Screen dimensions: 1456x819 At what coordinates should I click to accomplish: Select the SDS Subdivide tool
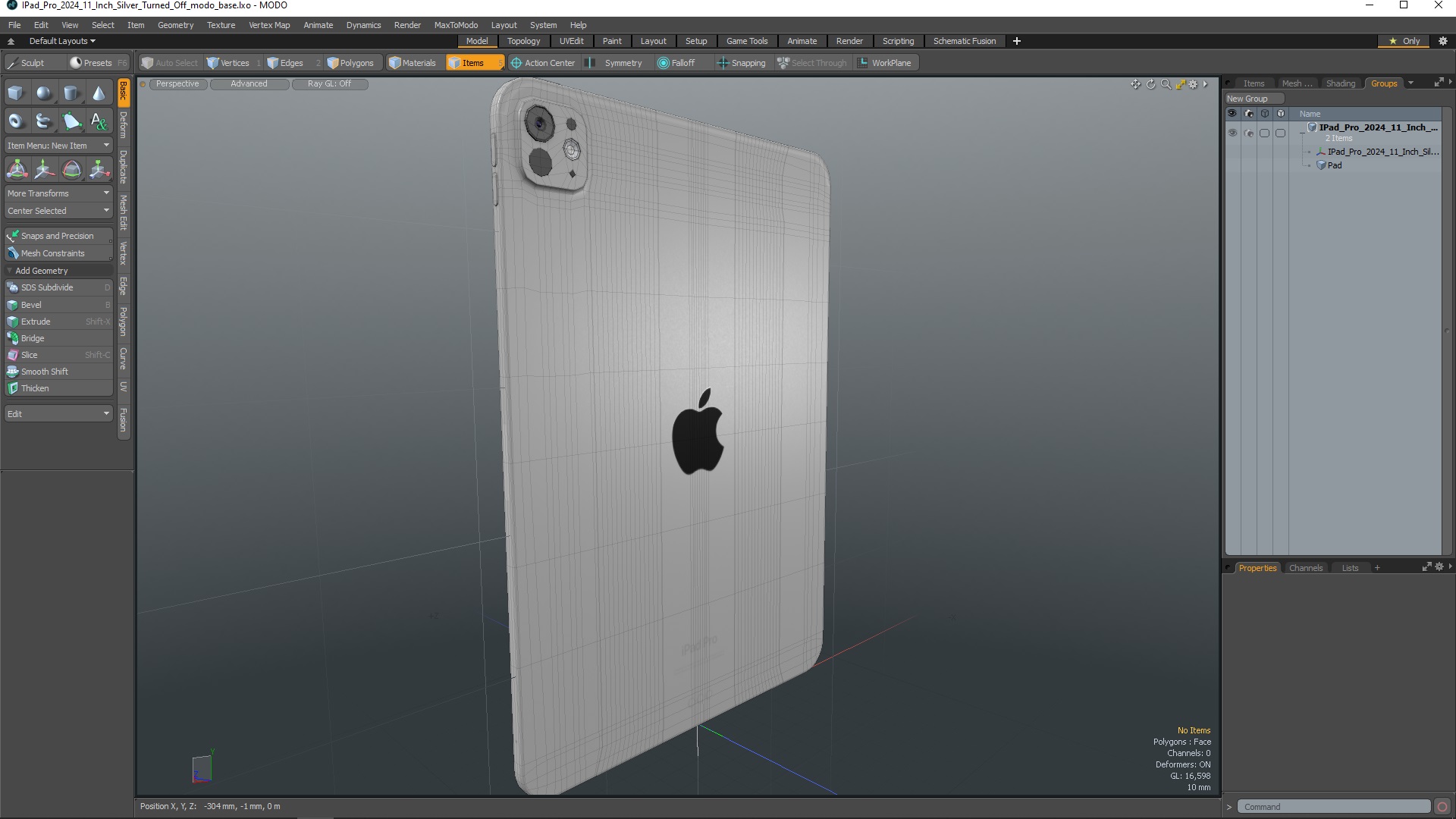(x=55, y=287)
